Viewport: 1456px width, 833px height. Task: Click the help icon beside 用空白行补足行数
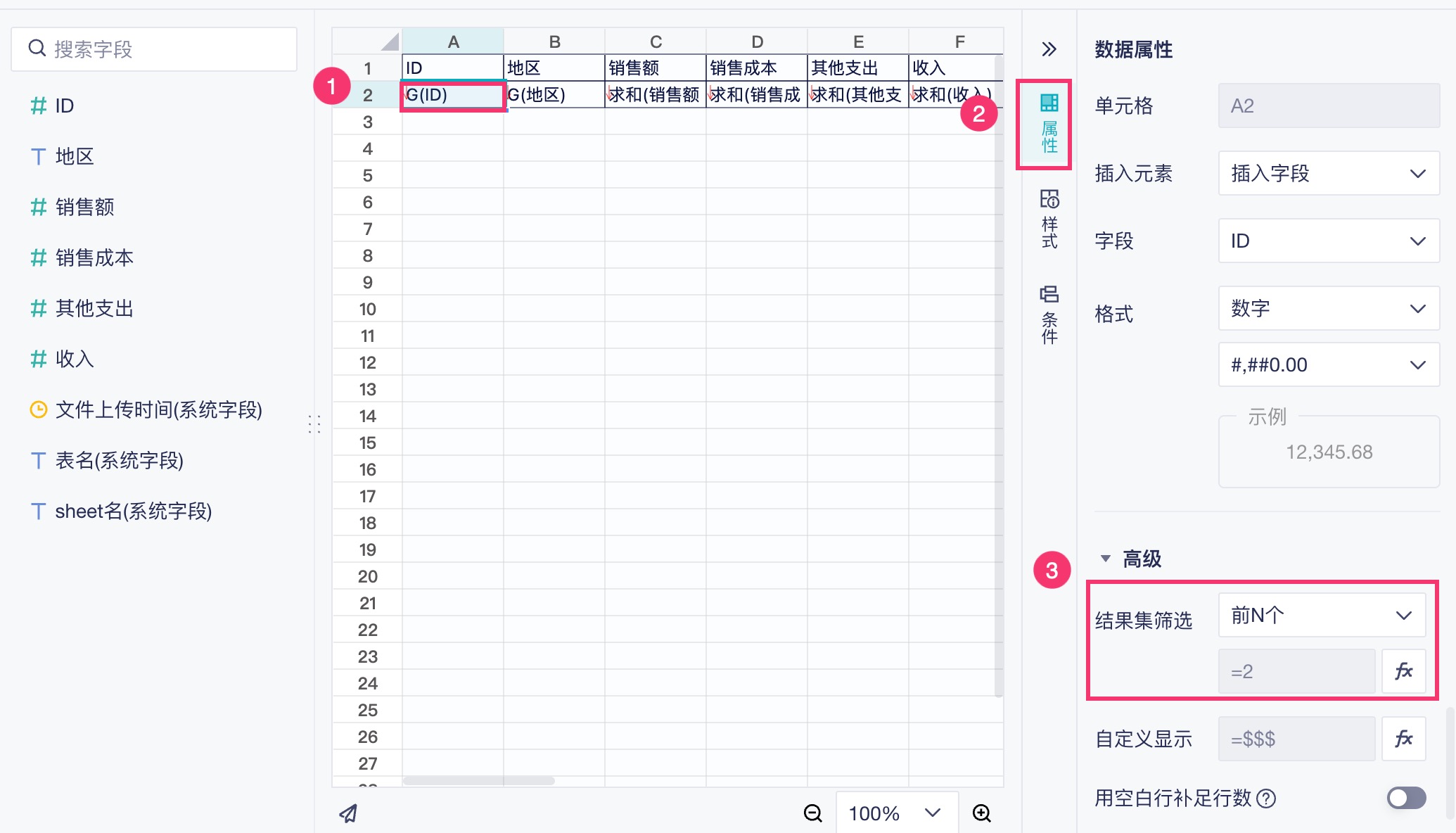(1266, 799)
